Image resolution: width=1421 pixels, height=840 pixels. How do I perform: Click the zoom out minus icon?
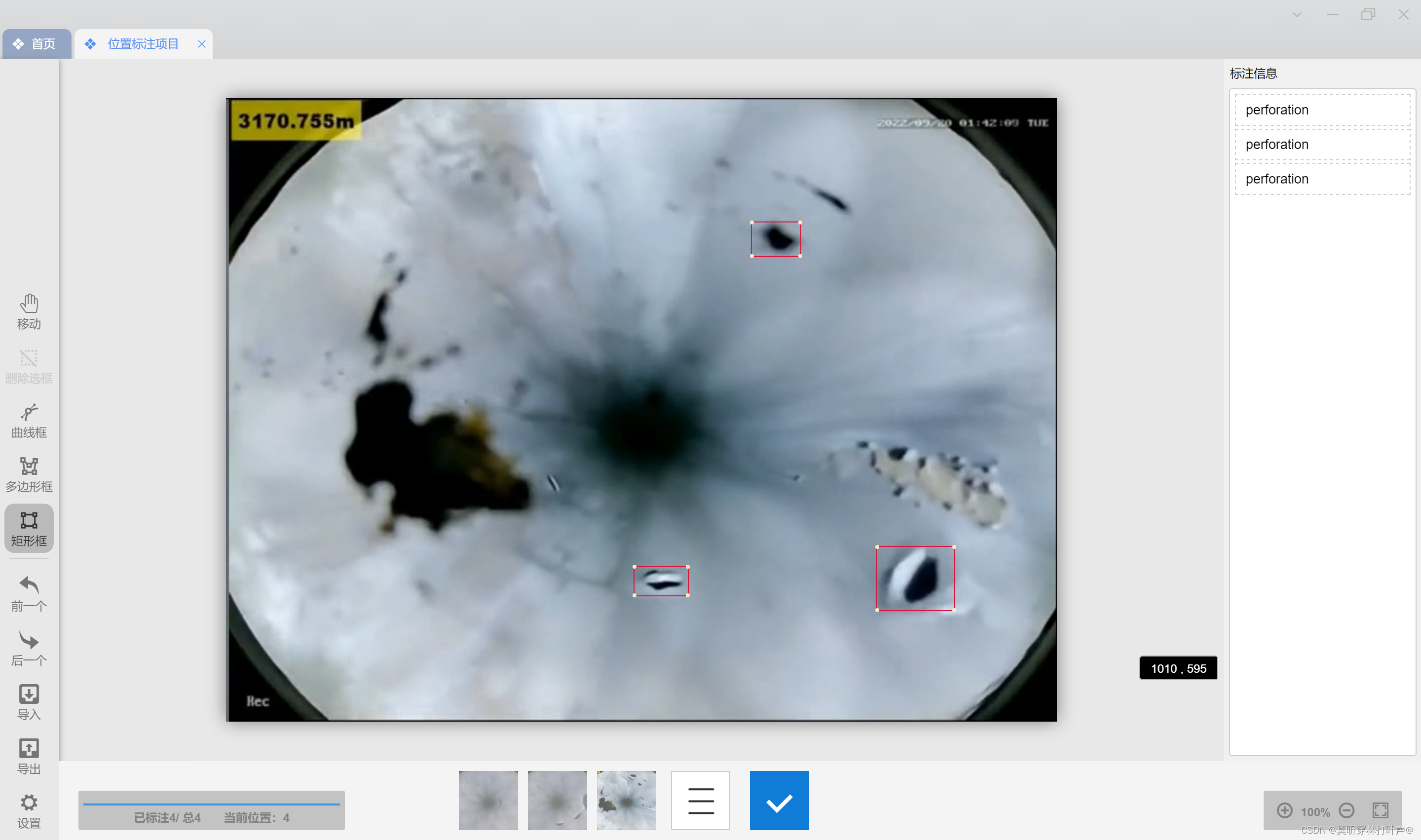pos(1347,810)
